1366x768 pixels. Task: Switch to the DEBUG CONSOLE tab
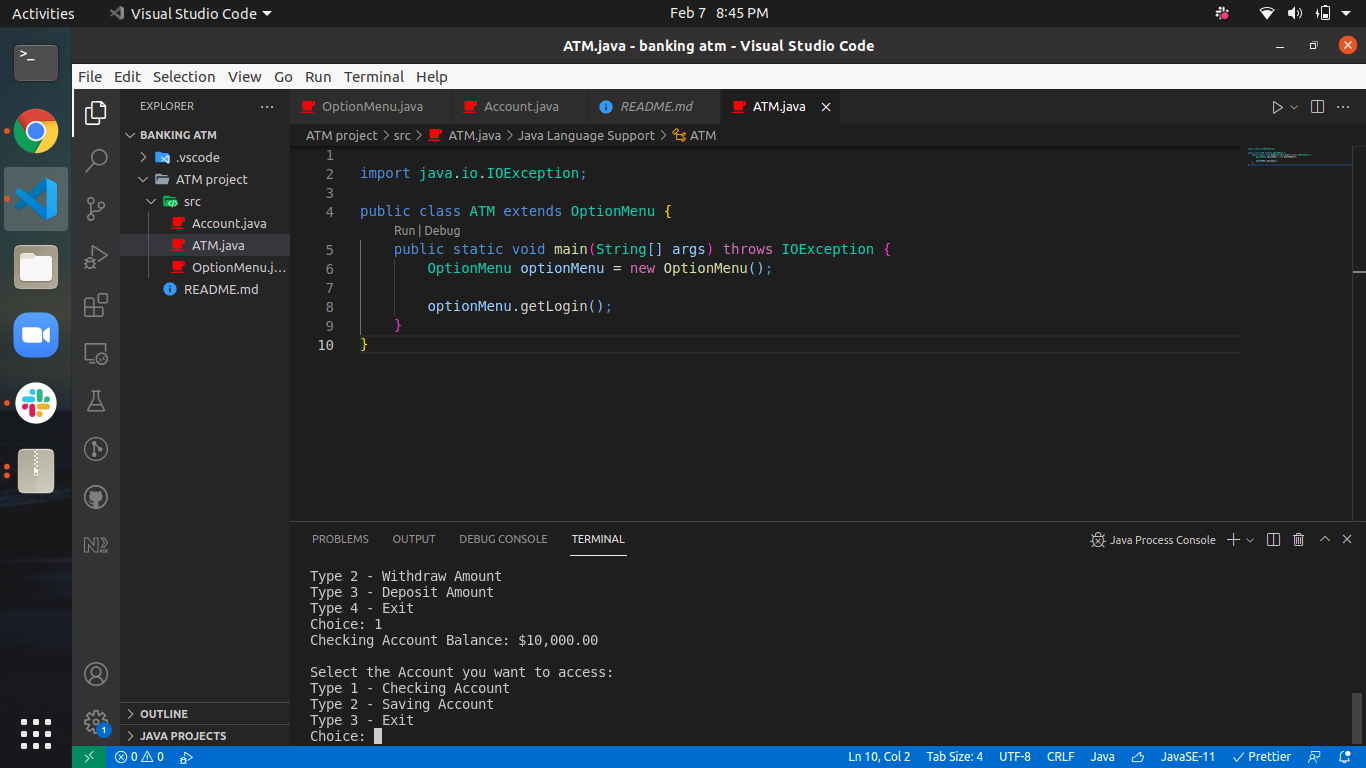[x=503, y=539]
